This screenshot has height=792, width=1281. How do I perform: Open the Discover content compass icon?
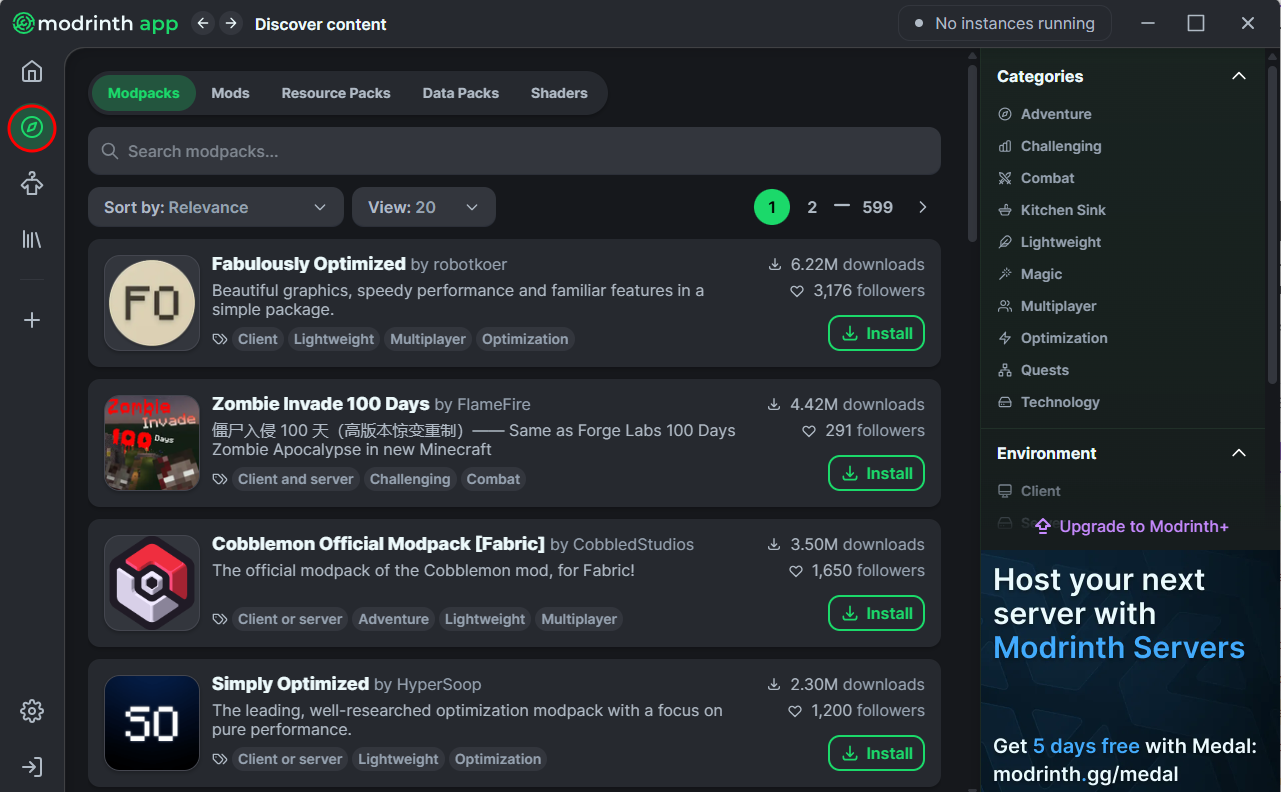[x=32, y=127]
